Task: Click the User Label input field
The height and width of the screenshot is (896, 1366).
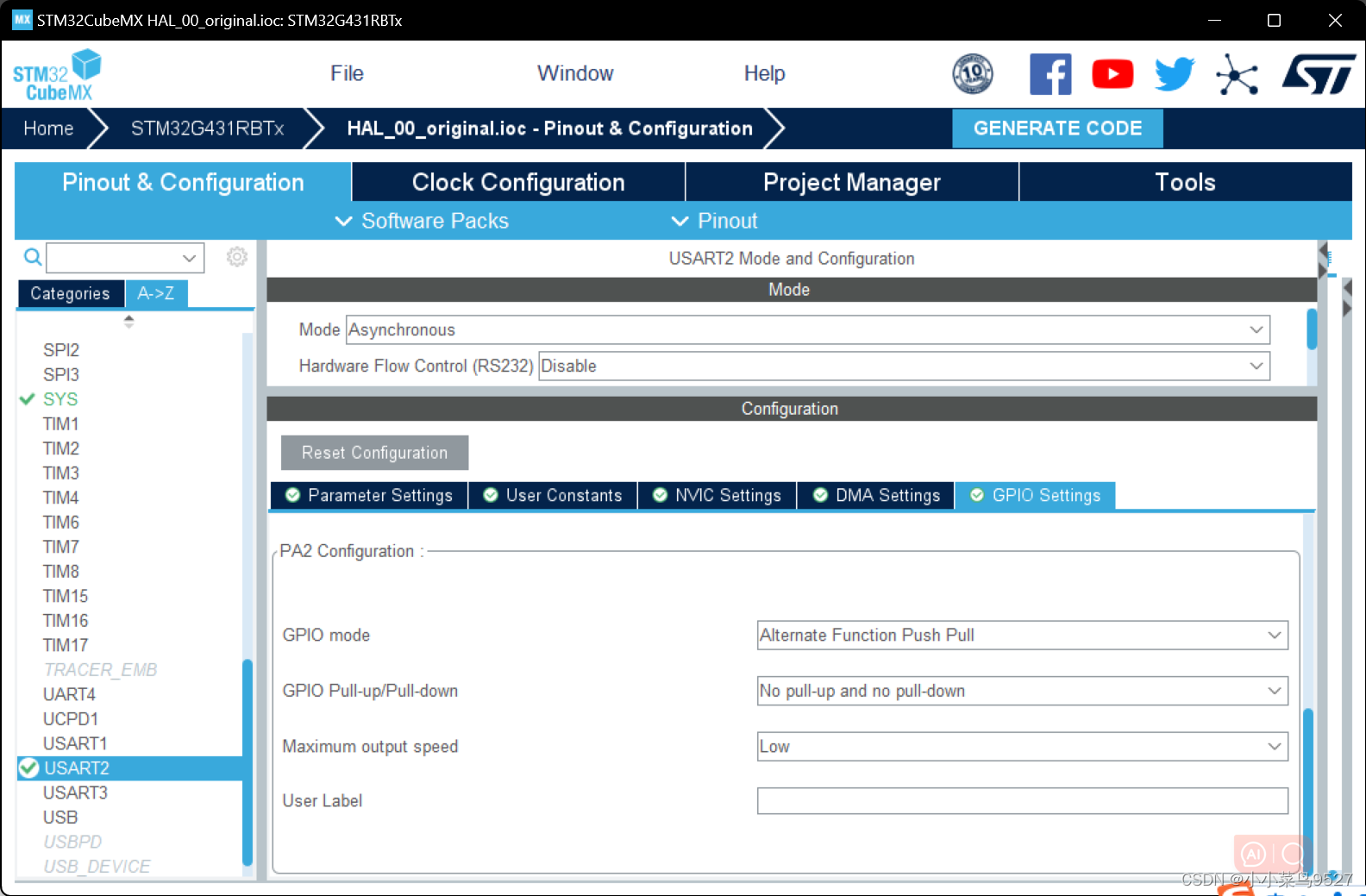Action: (x=1023, y=801)
